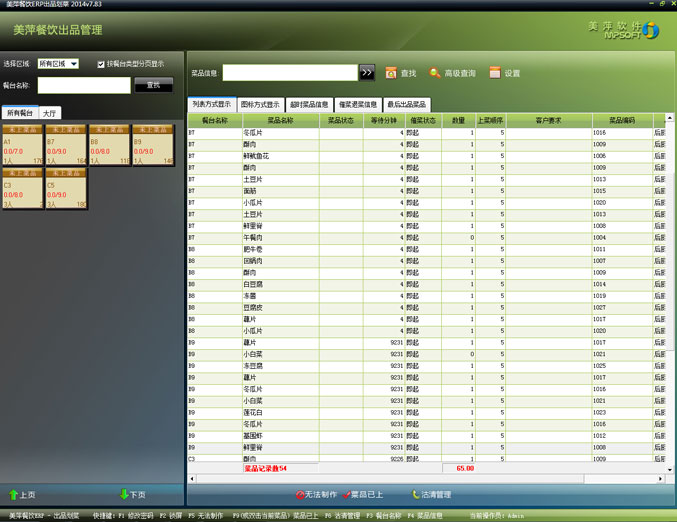This screenshot has height=522, width=677.
Task: Select table card A1
Action: click(23, 144)
